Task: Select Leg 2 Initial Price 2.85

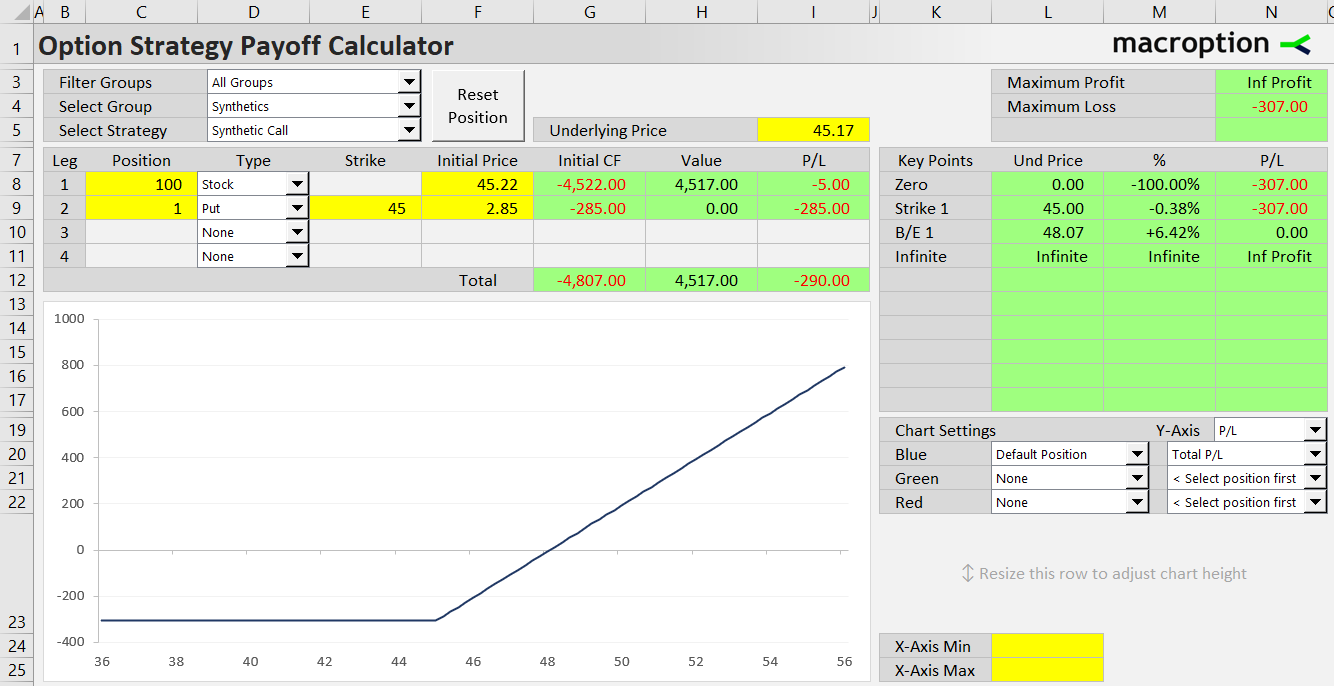Action: tap(477, 208)
